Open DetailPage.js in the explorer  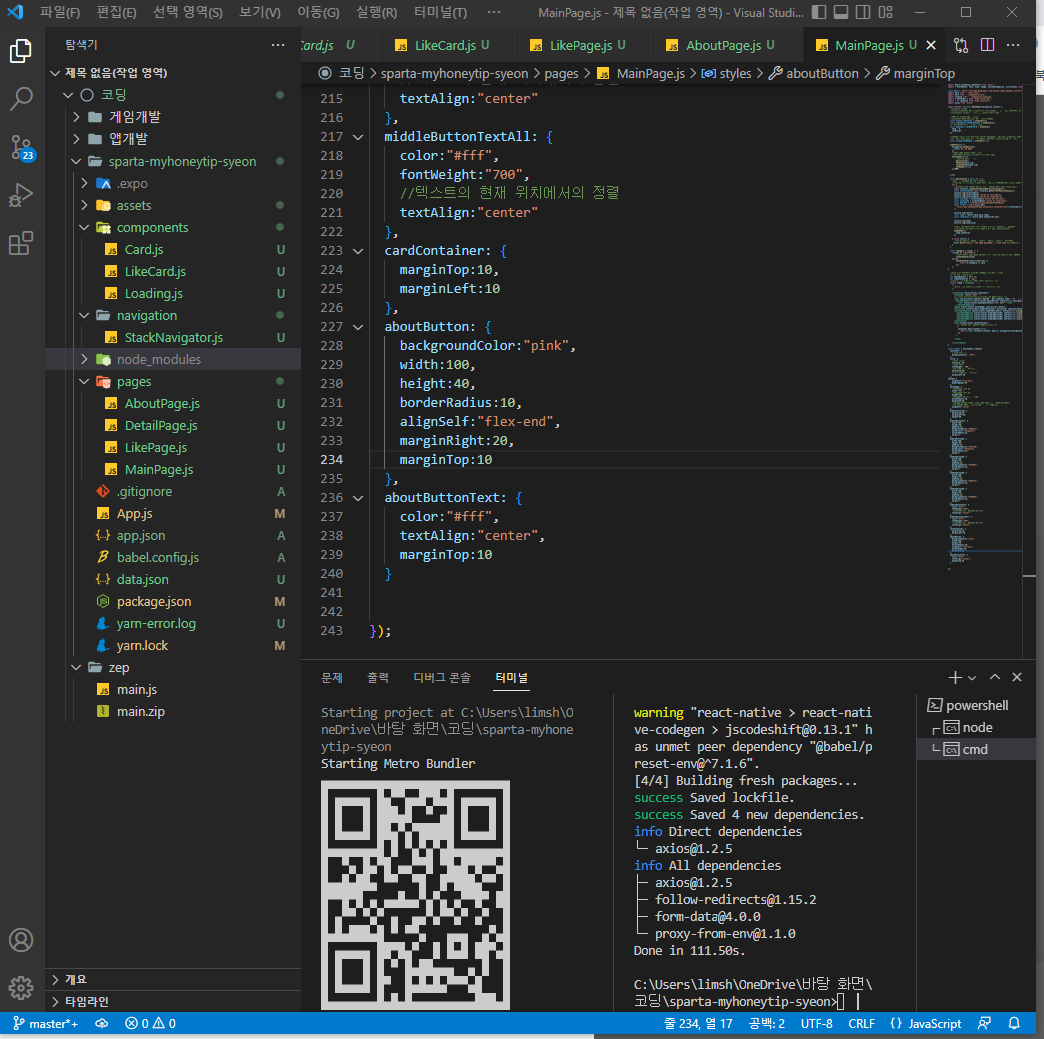[x=173, y=425]
